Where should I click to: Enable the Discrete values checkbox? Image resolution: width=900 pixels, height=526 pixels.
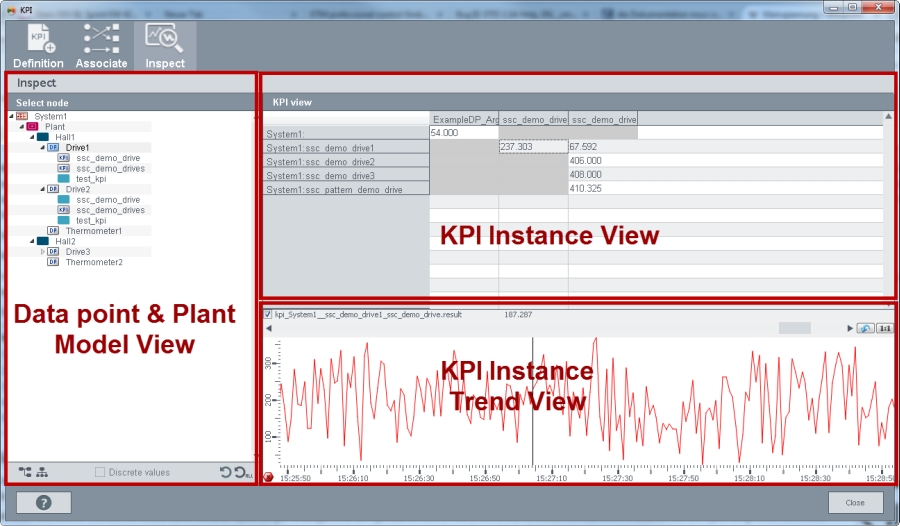click(x=100, y=472)
